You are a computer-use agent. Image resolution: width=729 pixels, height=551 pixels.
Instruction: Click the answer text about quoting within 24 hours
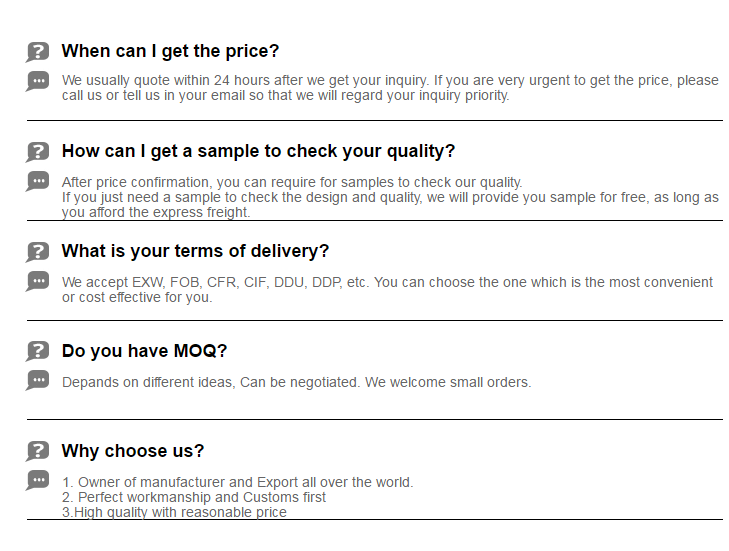pyautogui.click(x=390, y=88)
